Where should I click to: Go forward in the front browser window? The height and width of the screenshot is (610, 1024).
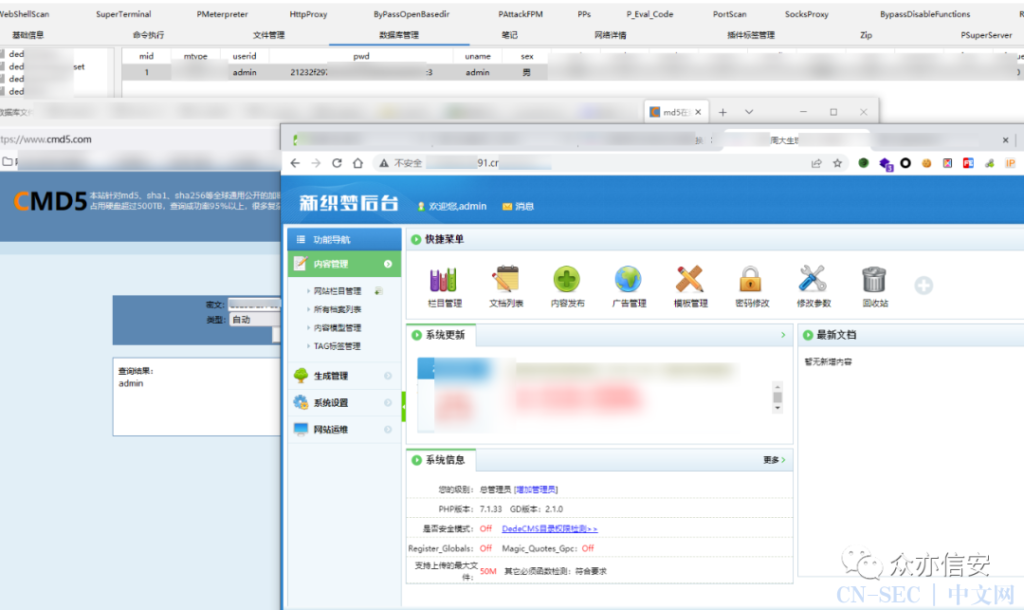316,163
